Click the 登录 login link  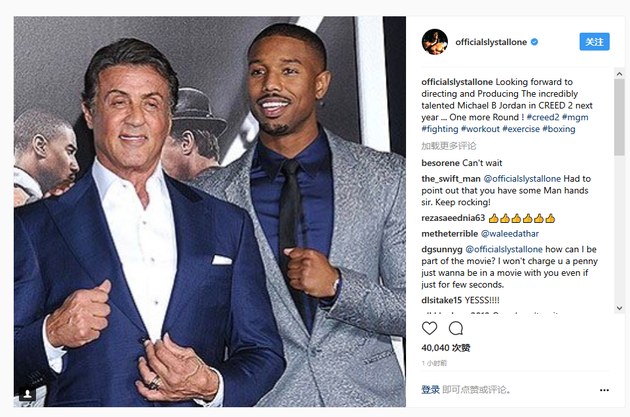(430, 390)
